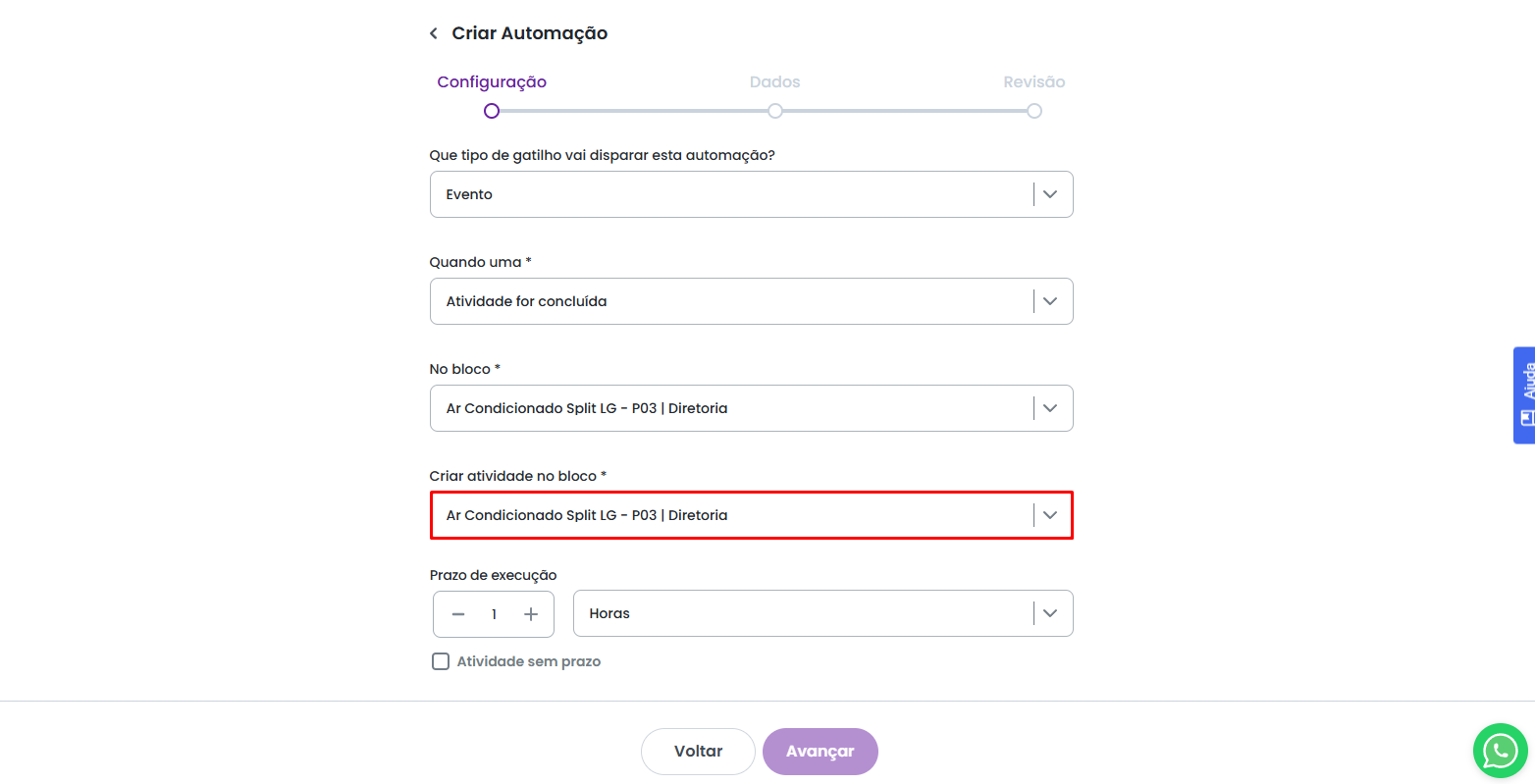Click the back arrow beside Criar Automação
This screenshot has width=1535, height=784.
[434, 33]
